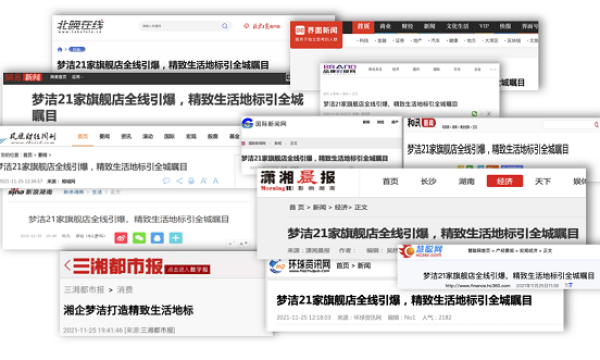Click the search magnifier icon on 北晚在线 page

point(225,26)
